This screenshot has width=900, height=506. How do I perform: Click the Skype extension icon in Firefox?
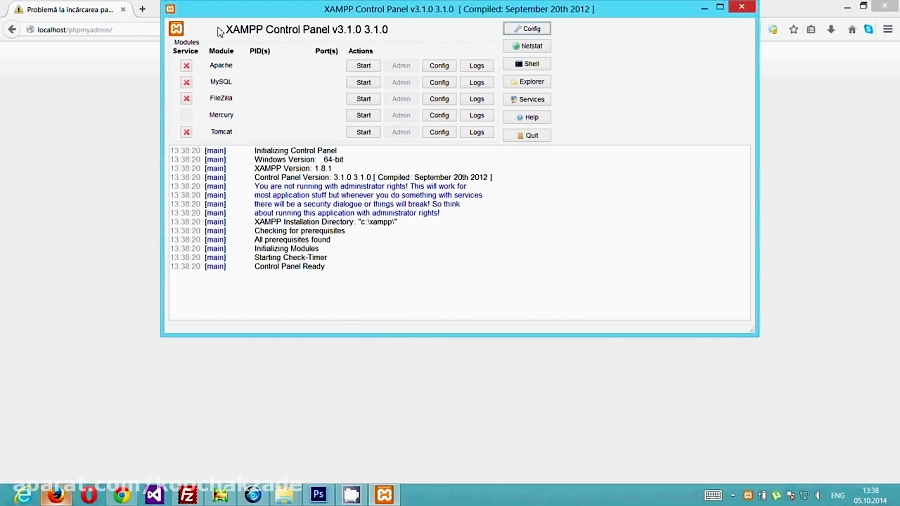coord(869,29)
